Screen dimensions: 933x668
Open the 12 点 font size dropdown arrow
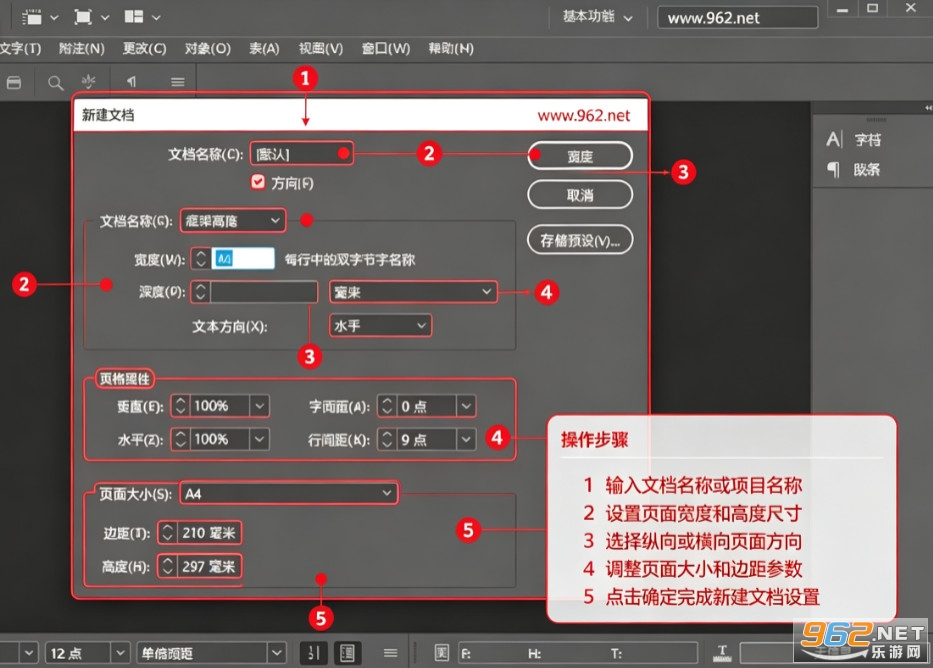tap(120, 653)
